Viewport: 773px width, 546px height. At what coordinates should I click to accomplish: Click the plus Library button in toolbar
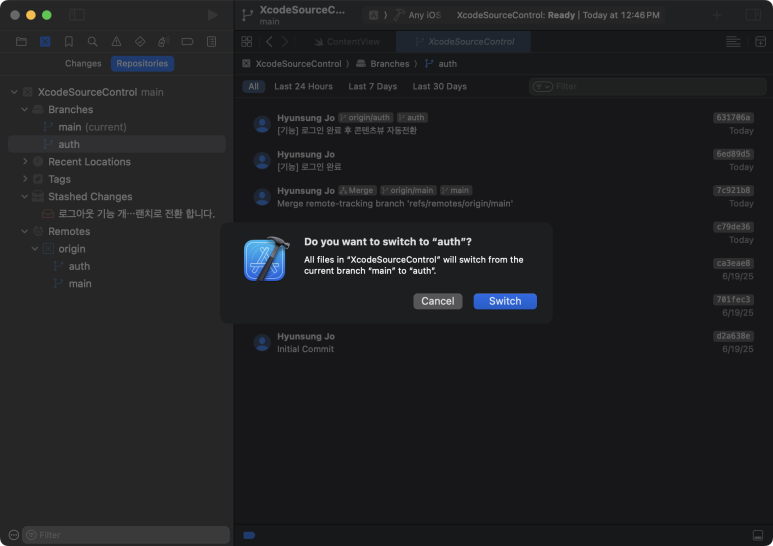717,15
